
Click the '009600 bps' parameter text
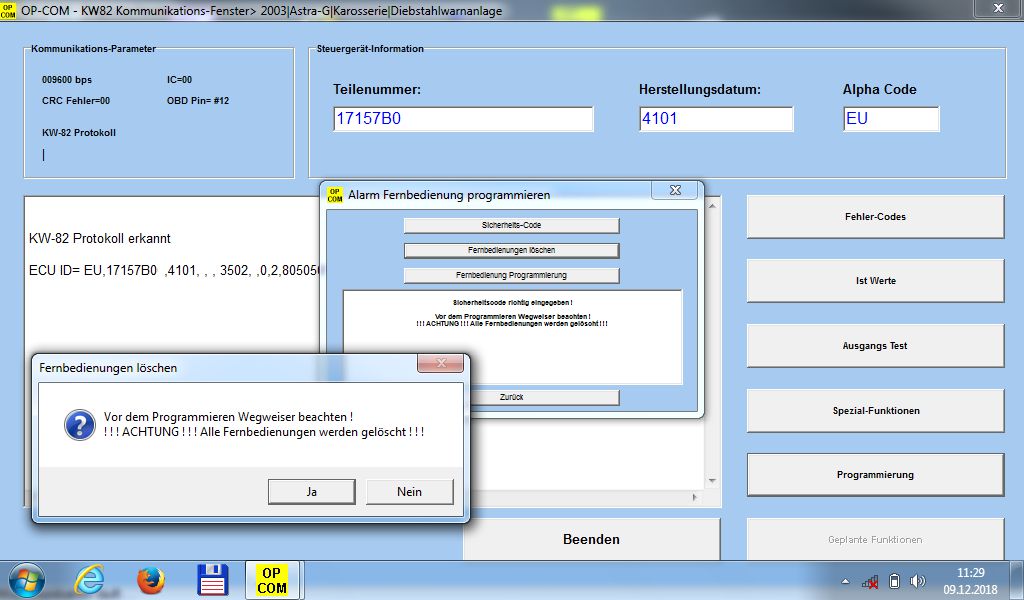[67, 80]
